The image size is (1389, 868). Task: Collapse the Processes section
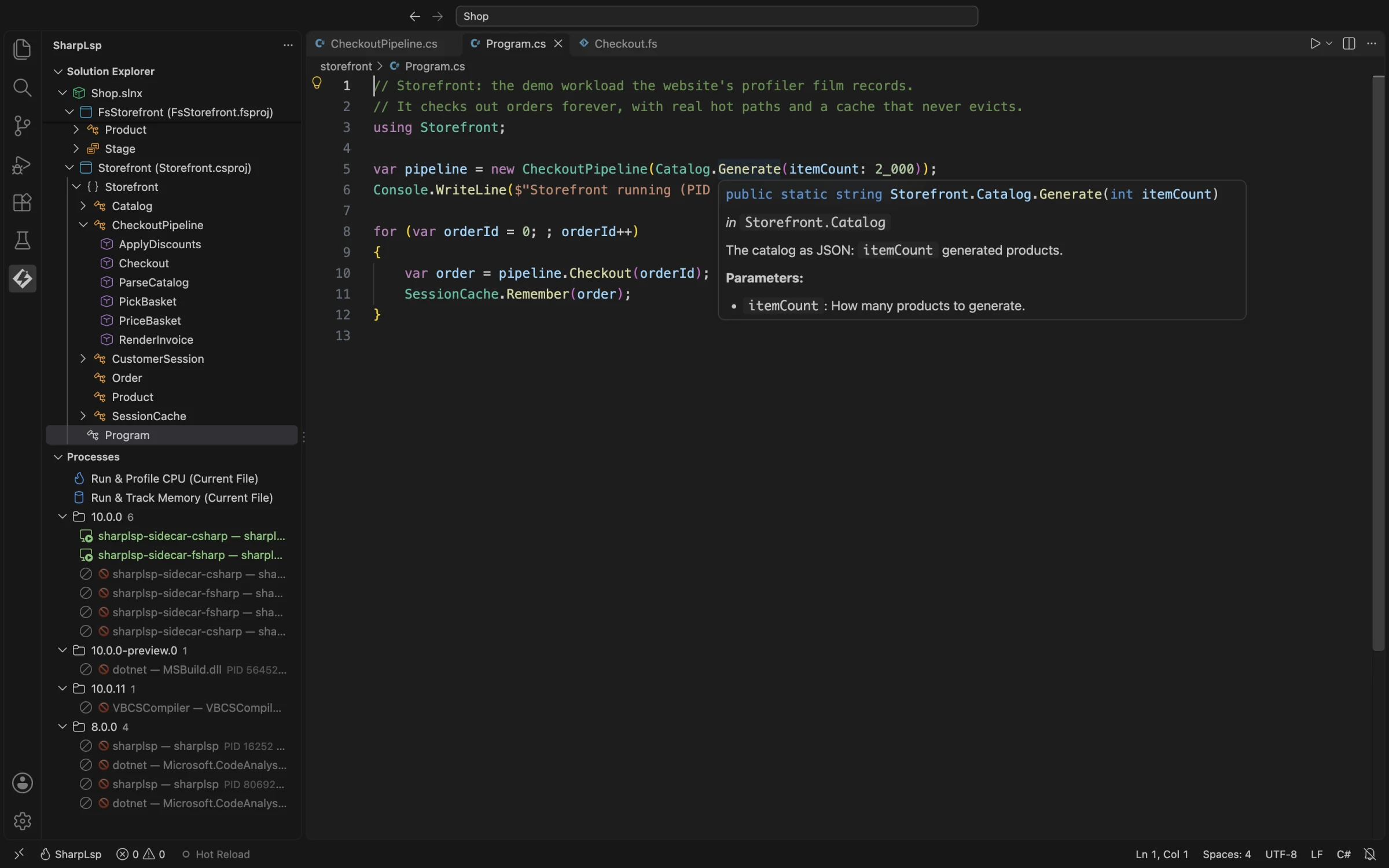tap(58, 457)
